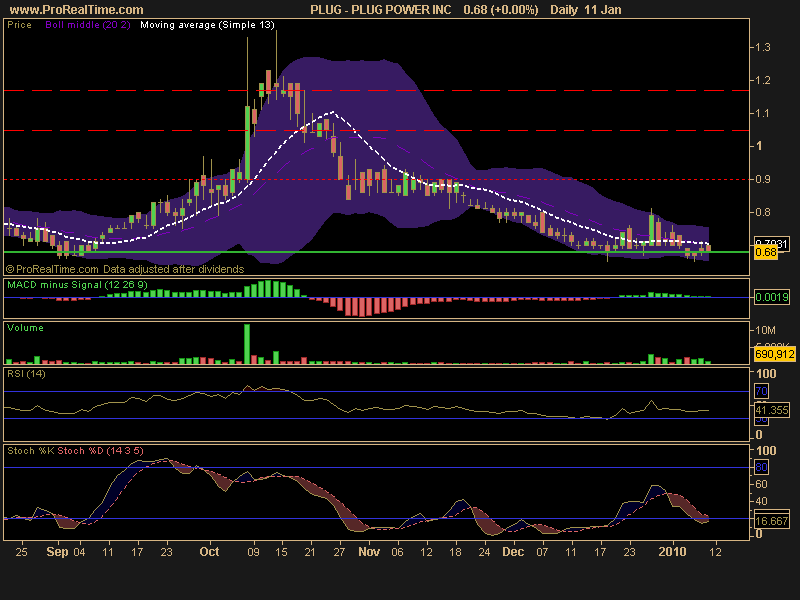Select the 16.667 stochastic value box
The width and height of the screenshot is (800, 600).
[771, 521]
